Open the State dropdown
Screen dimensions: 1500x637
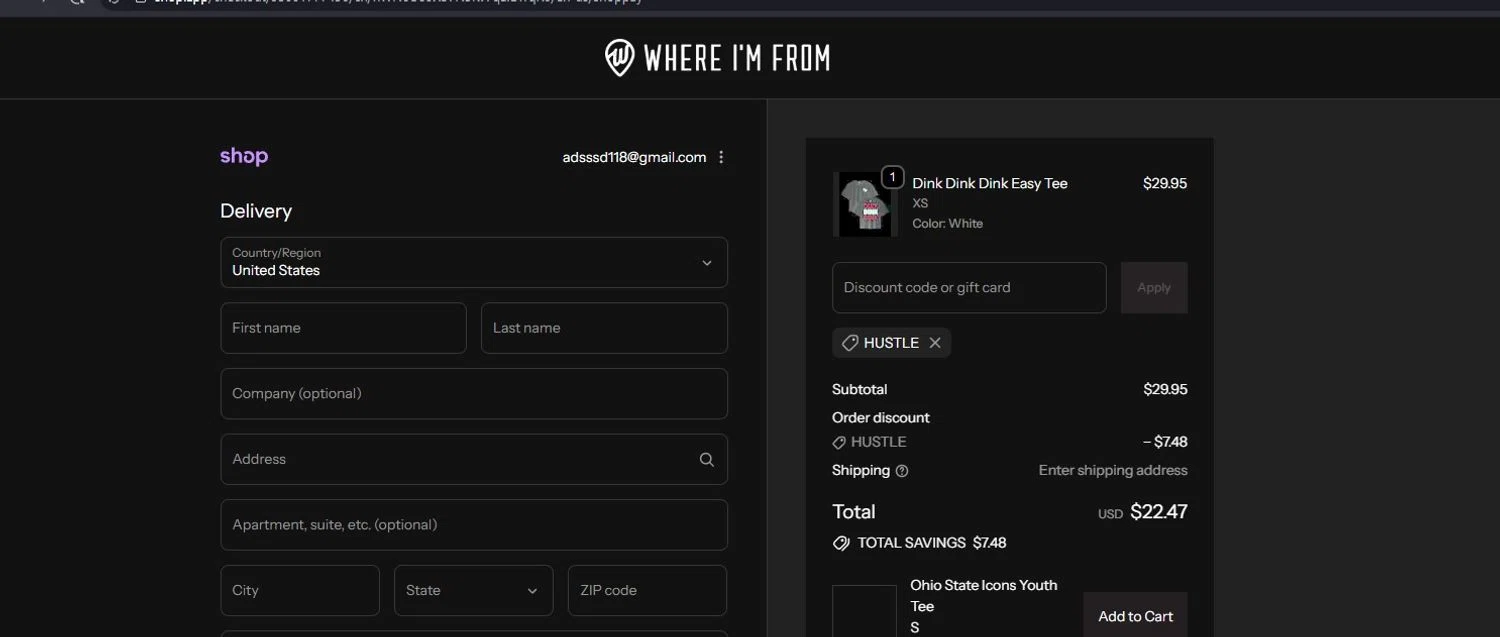point(474,591)
